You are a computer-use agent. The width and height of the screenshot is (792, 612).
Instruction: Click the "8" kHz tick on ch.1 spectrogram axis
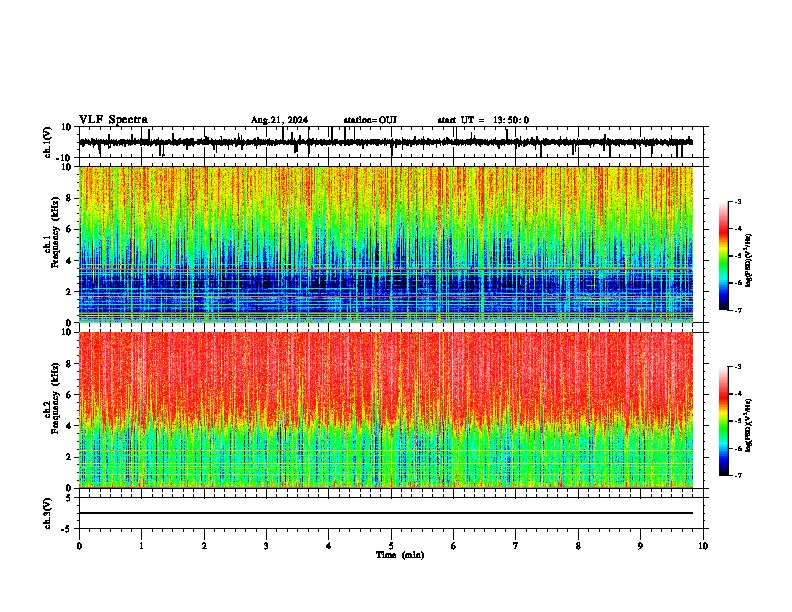coord(69,198)
